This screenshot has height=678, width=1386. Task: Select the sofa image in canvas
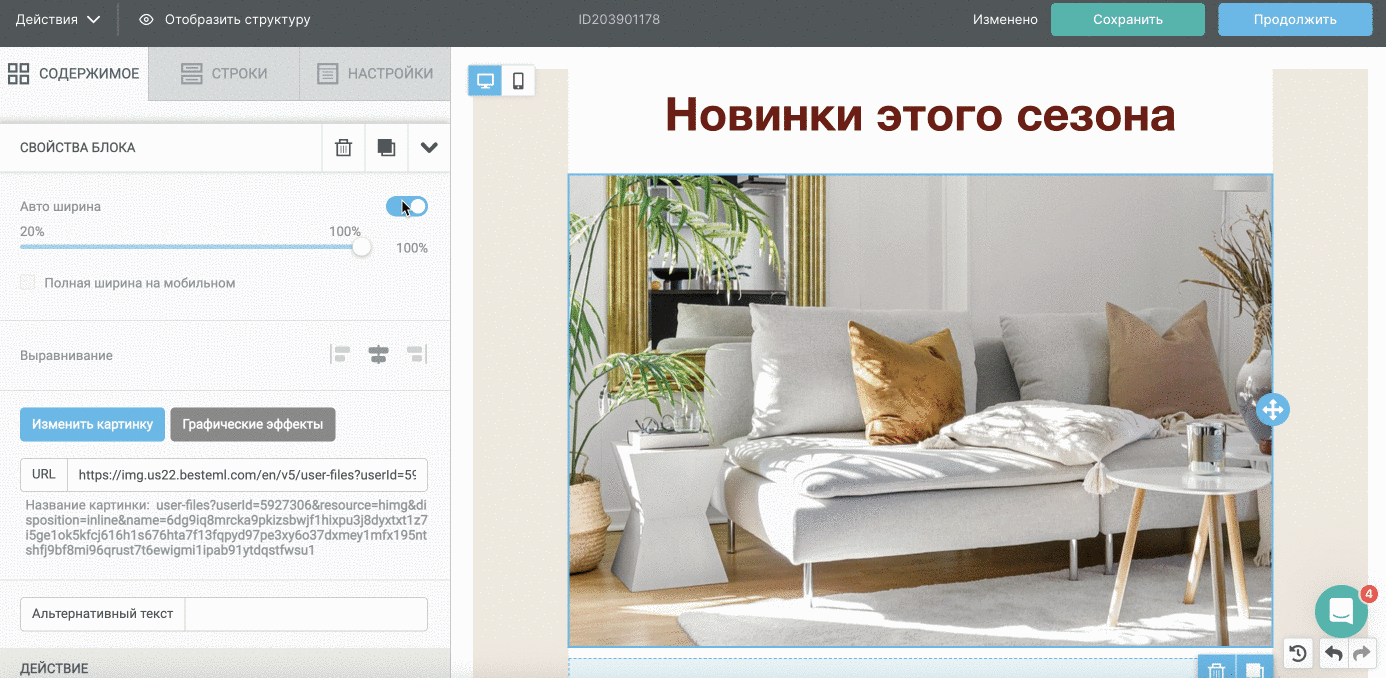point(920,411)
